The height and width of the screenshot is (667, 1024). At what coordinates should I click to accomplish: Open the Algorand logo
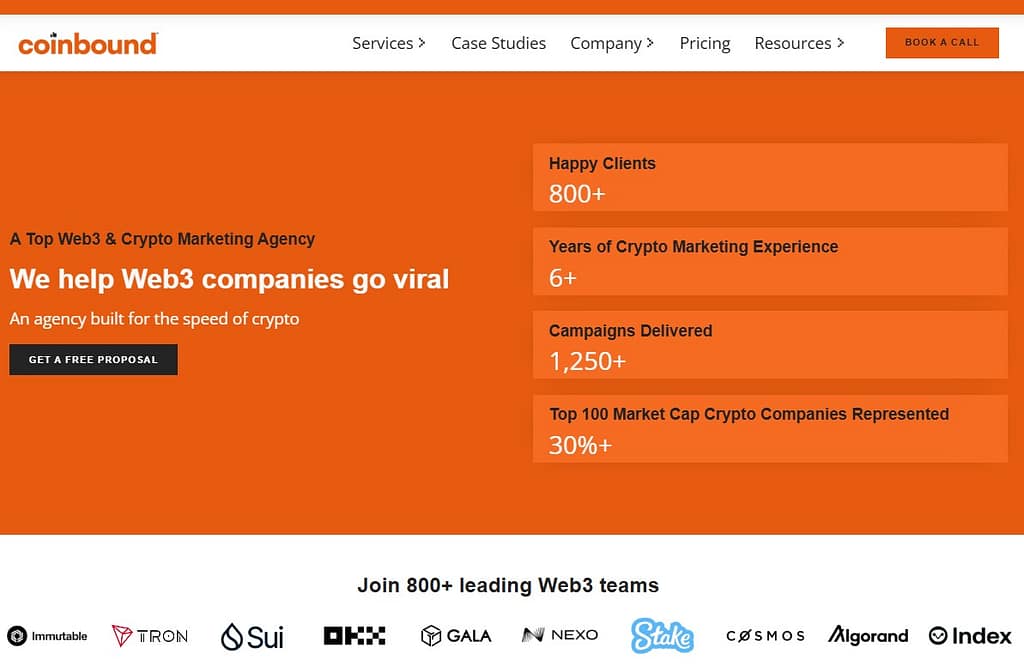pyautogui.click(x=868, y=635)
